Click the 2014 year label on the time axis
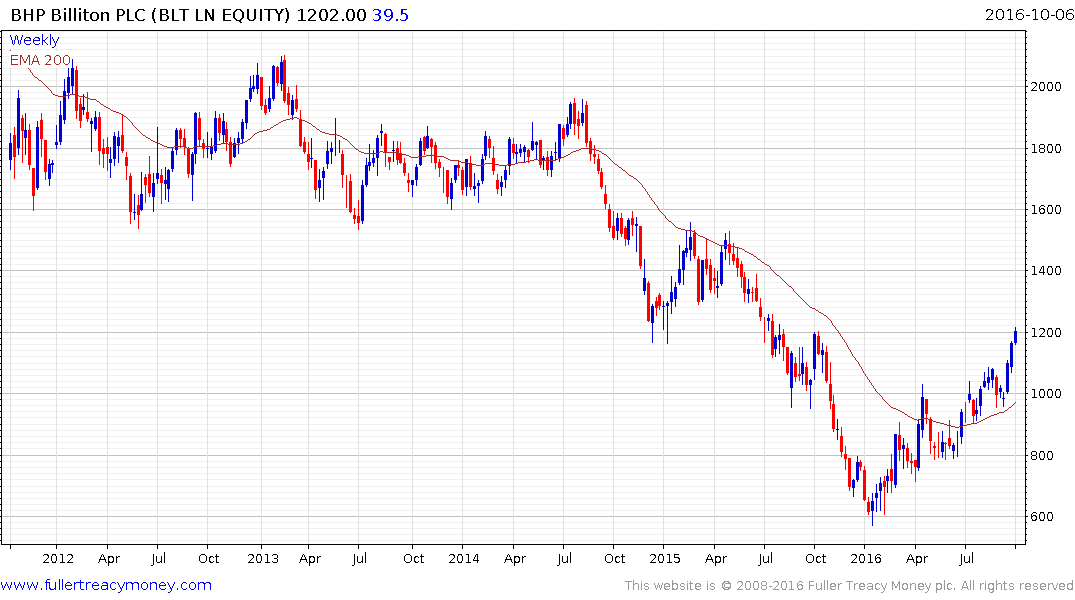Screen dimensions: 1075x600 (463, 559)
